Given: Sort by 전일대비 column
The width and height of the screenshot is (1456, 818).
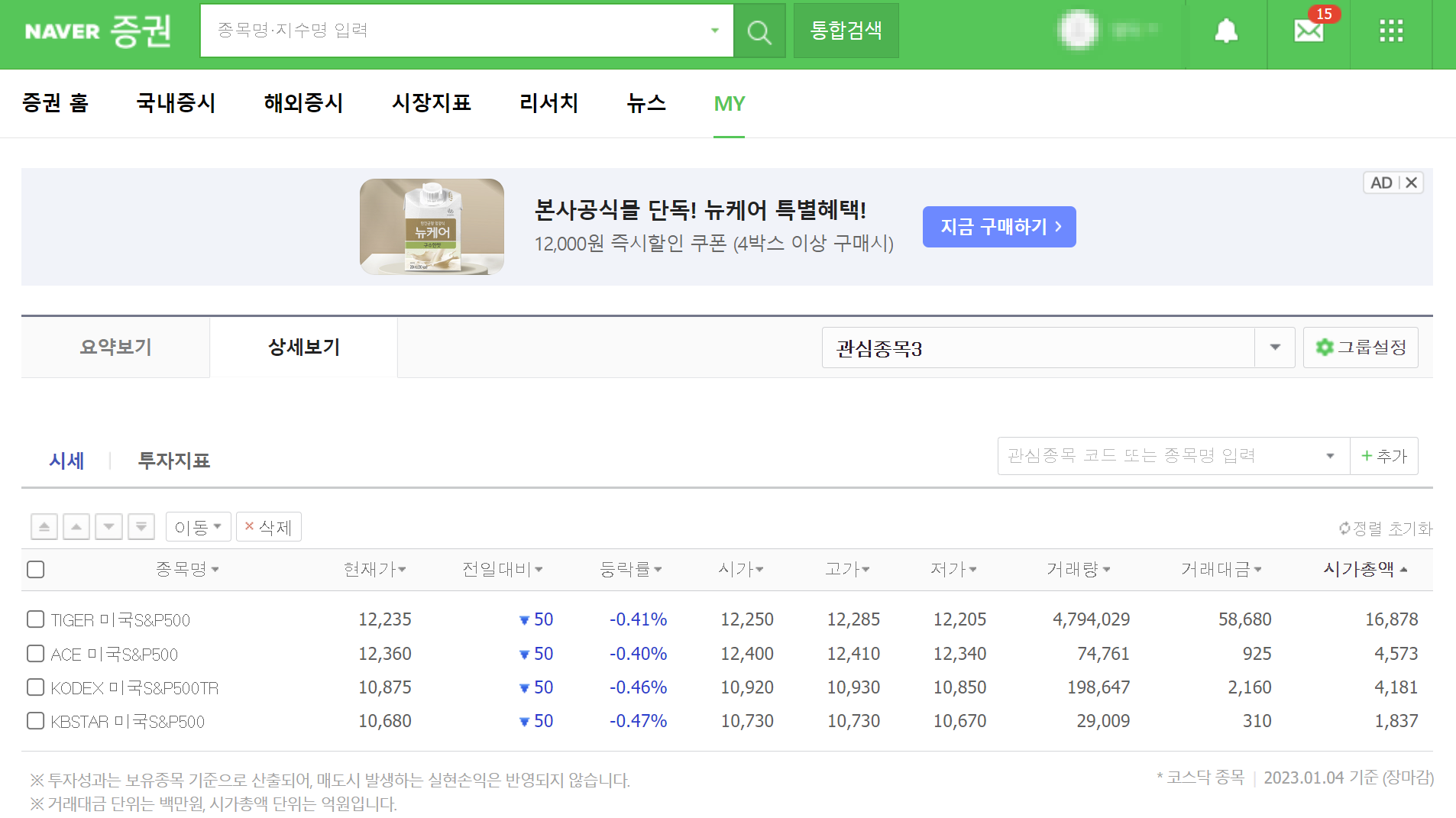Looking at the screenshot, I should [x=502, y=569].
